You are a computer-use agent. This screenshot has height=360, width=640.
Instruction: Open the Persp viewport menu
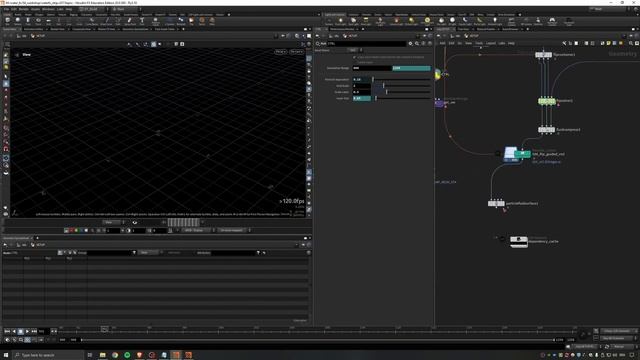280,52
